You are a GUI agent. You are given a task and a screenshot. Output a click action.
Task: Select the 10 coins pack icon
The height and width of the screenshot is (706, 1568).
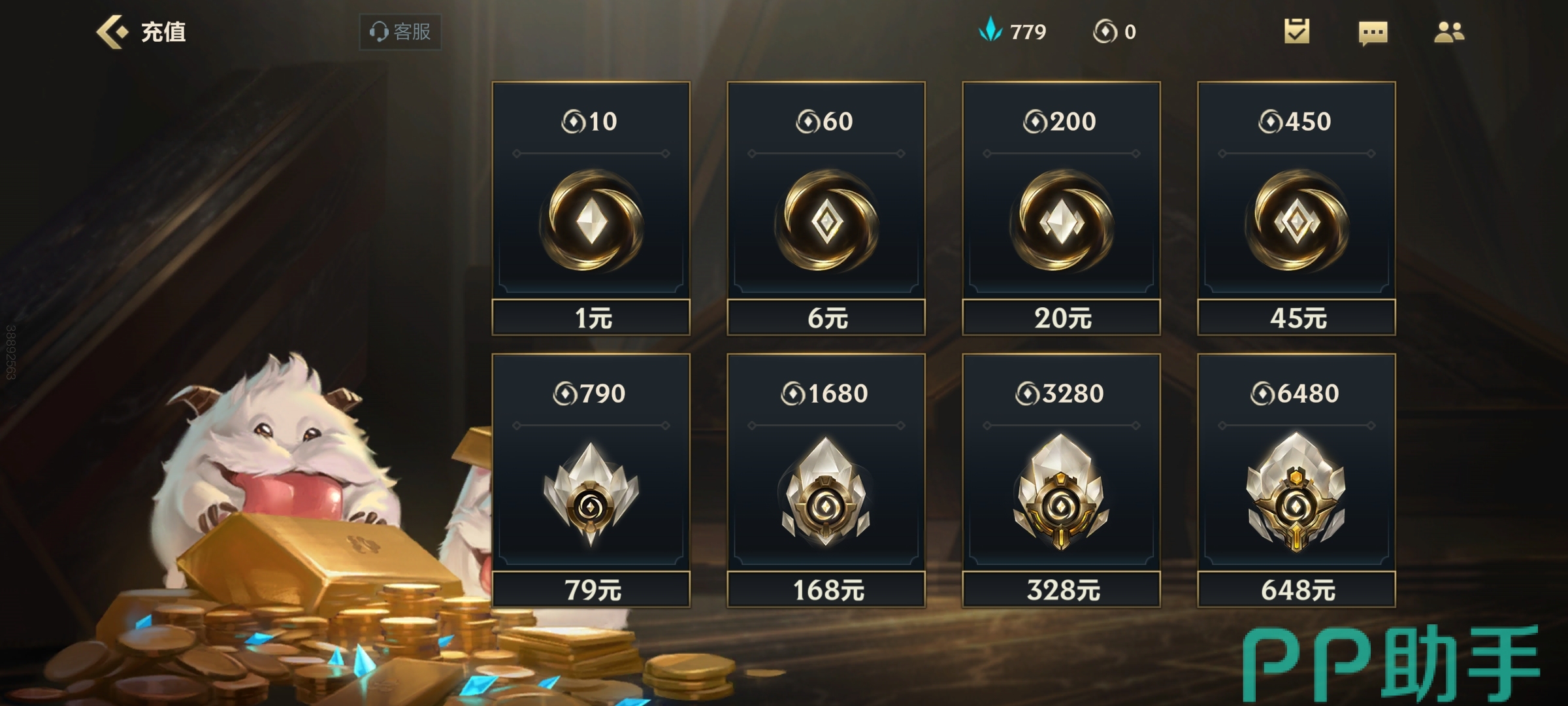tap(591, 220)
